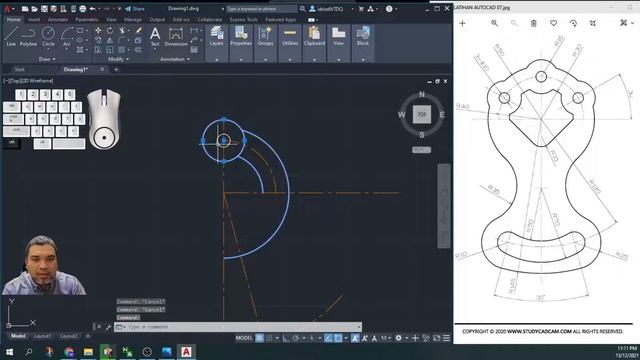Viewport: 640px width, 360px height.
Task: Click the Move tool in Modify panel
Action: (98, 31)
